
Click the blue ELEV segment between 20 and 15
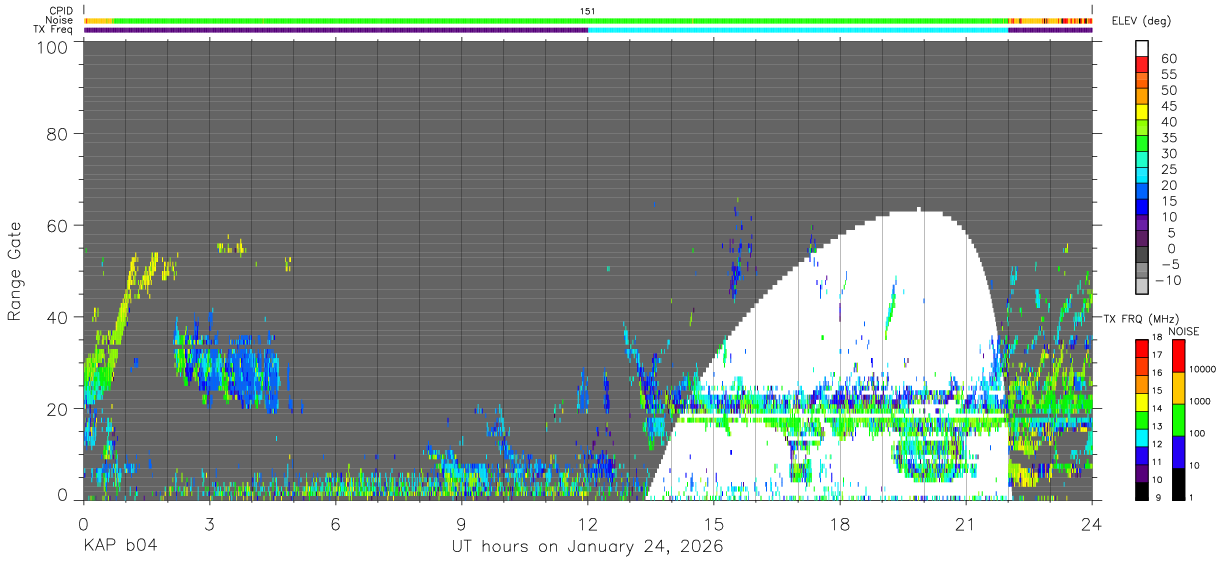point(1142,193)
